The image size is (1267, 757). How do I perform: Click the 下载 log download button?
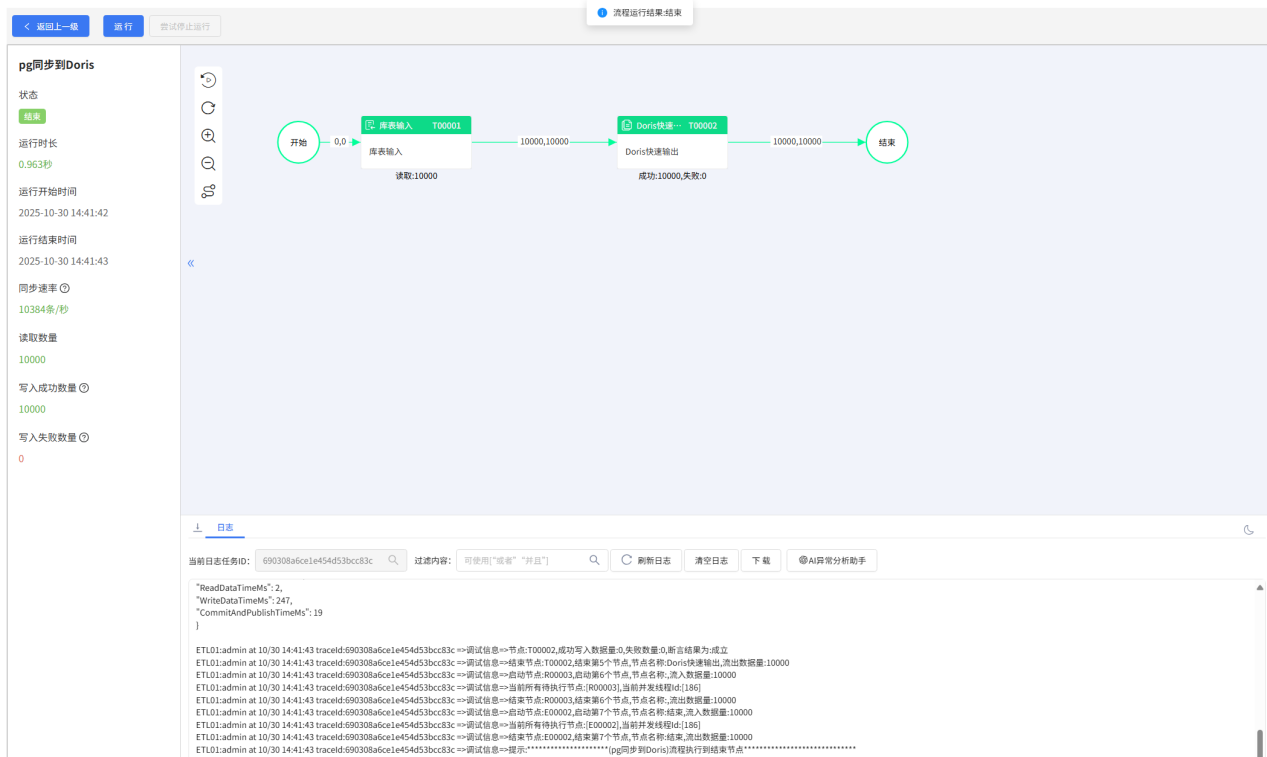coord(761,560)
